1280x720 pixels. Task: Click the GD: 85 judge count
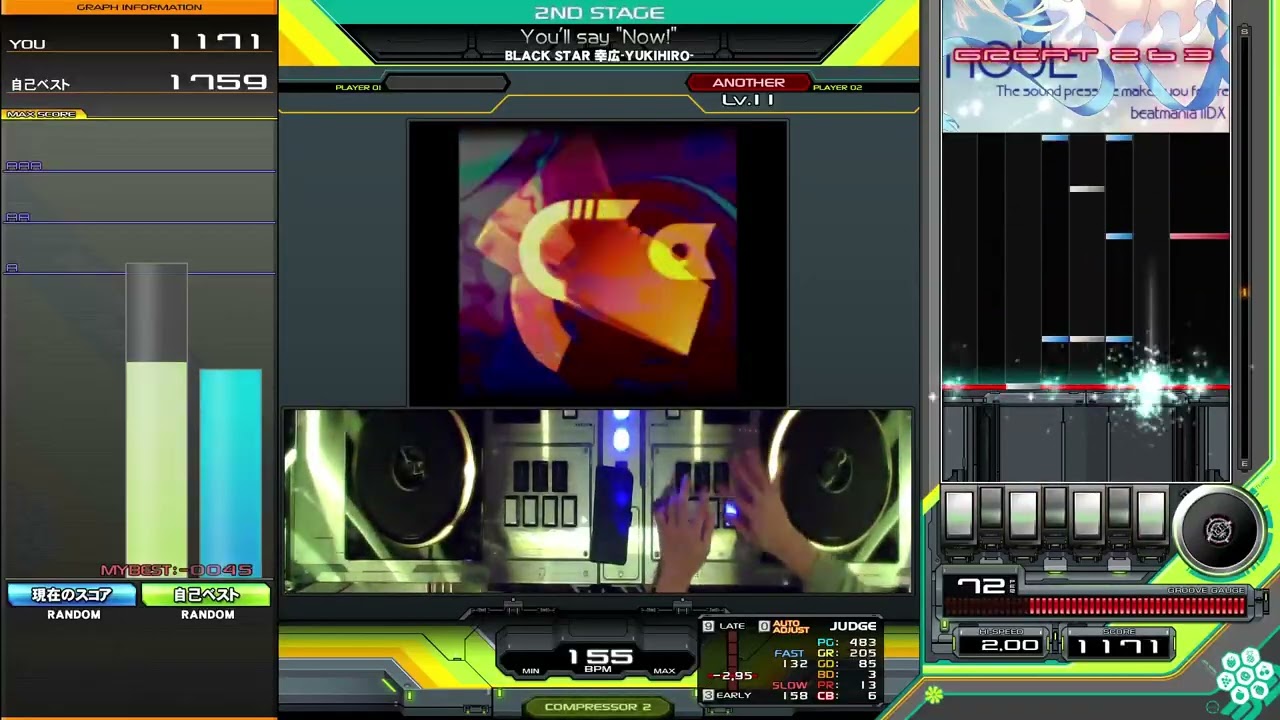846,664
